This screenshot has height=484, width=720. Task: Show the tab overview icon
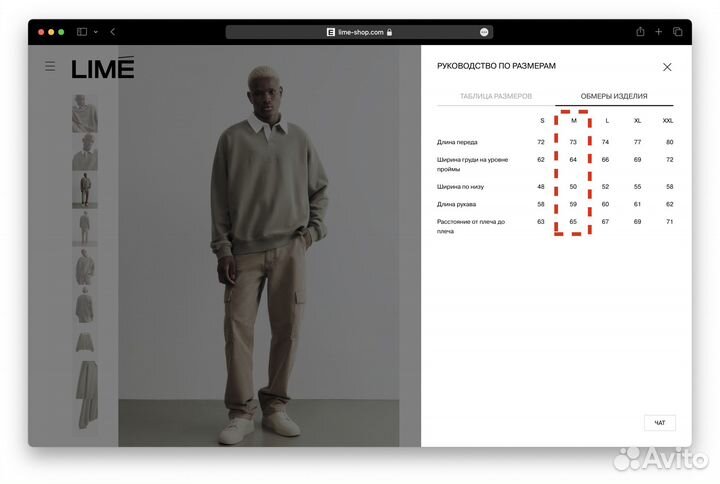[x=677, y=32]
